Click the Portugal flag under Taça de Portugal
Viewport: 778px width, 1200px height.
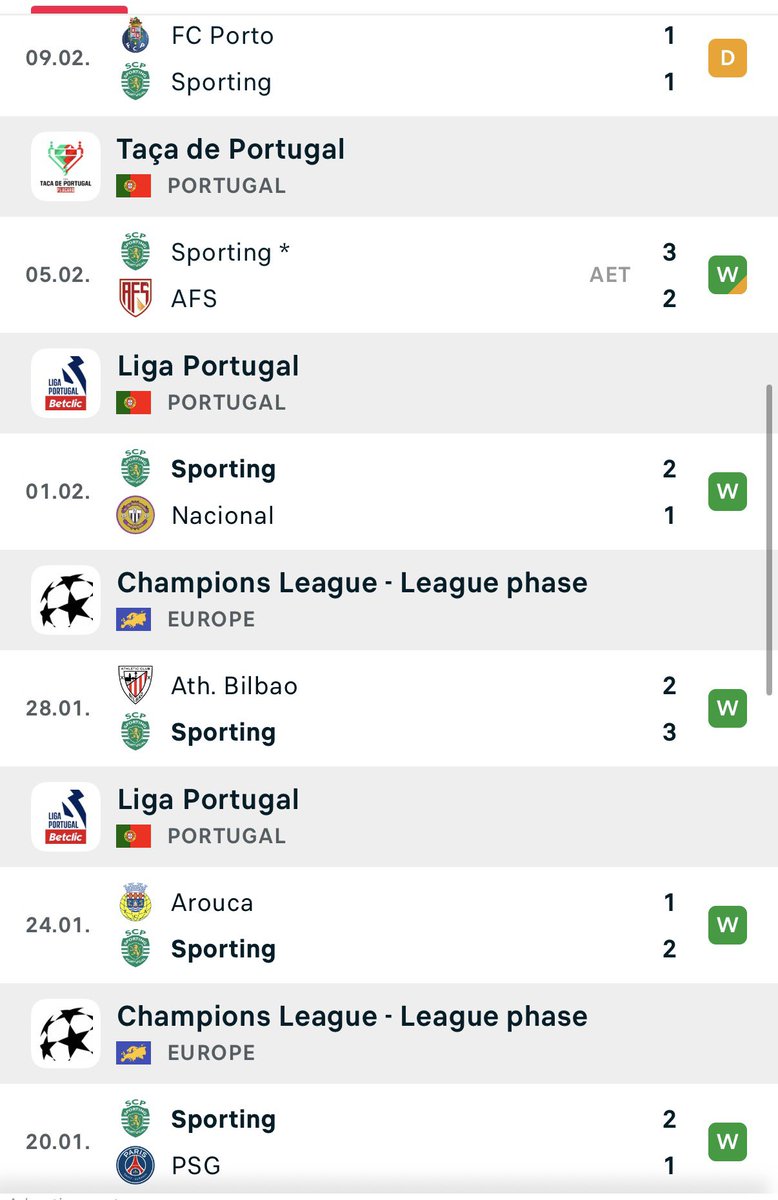pos(134,186)
